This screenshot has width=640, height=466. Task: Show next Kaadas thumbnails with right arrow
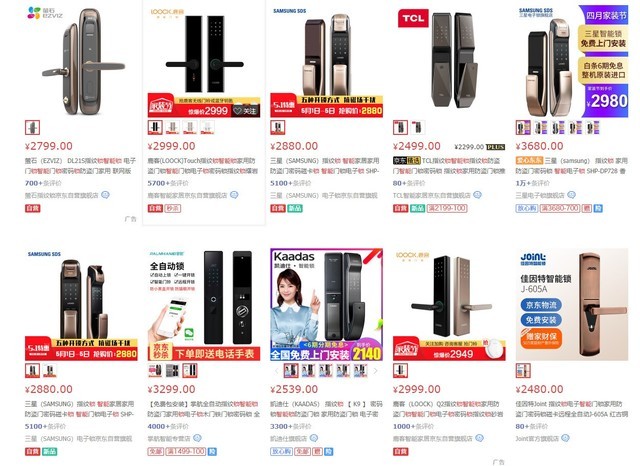pyautogui.click(x=376, y=371)
